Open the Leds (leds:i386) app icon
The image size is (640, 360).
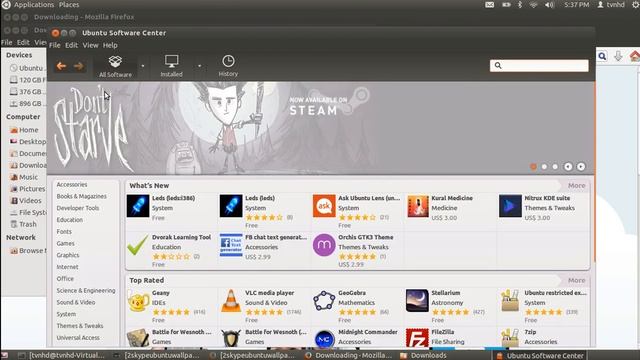[x=138, y=206]
